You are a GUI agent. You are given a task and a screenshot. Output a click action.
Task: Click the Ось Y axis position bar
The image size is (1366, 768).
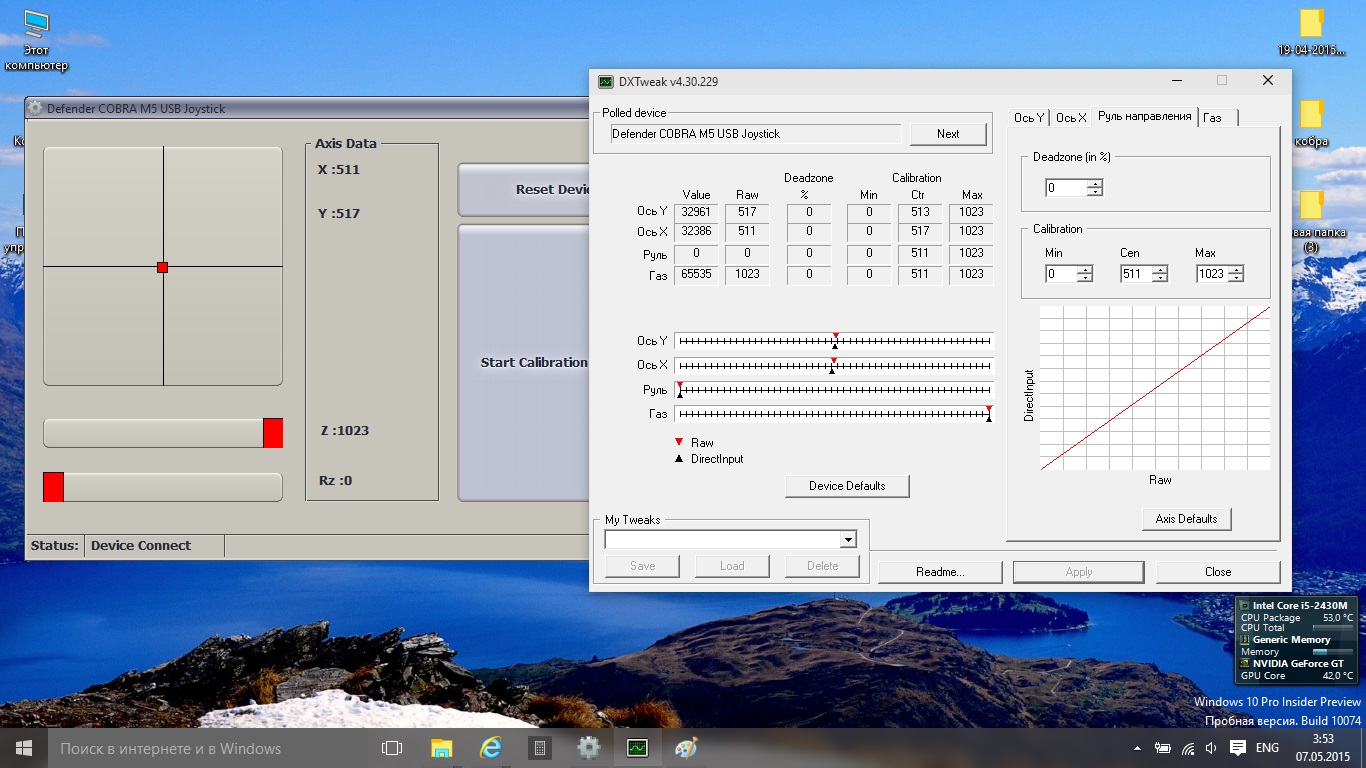(834, 341)
